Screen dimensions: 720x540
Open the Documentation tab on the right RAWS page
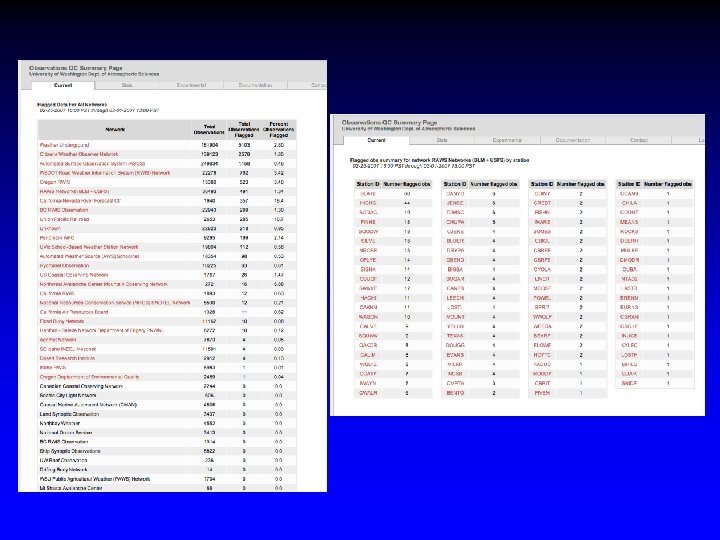tap(573, 140)
